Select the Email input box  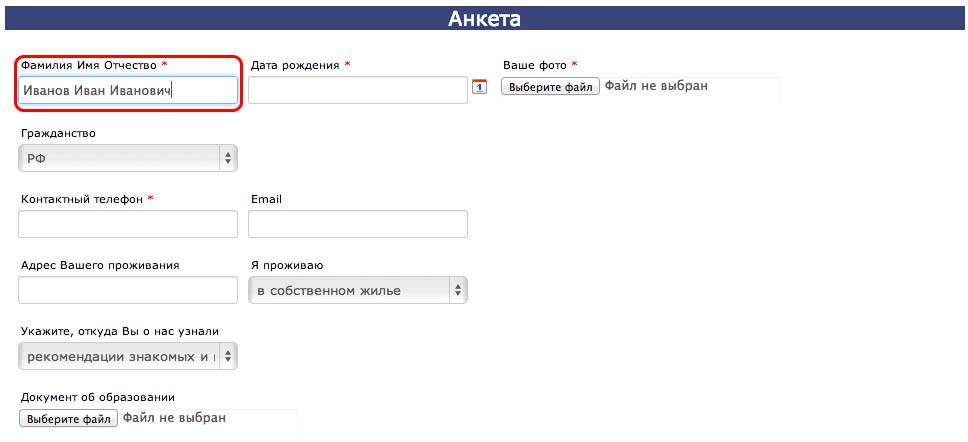point(358,224)
